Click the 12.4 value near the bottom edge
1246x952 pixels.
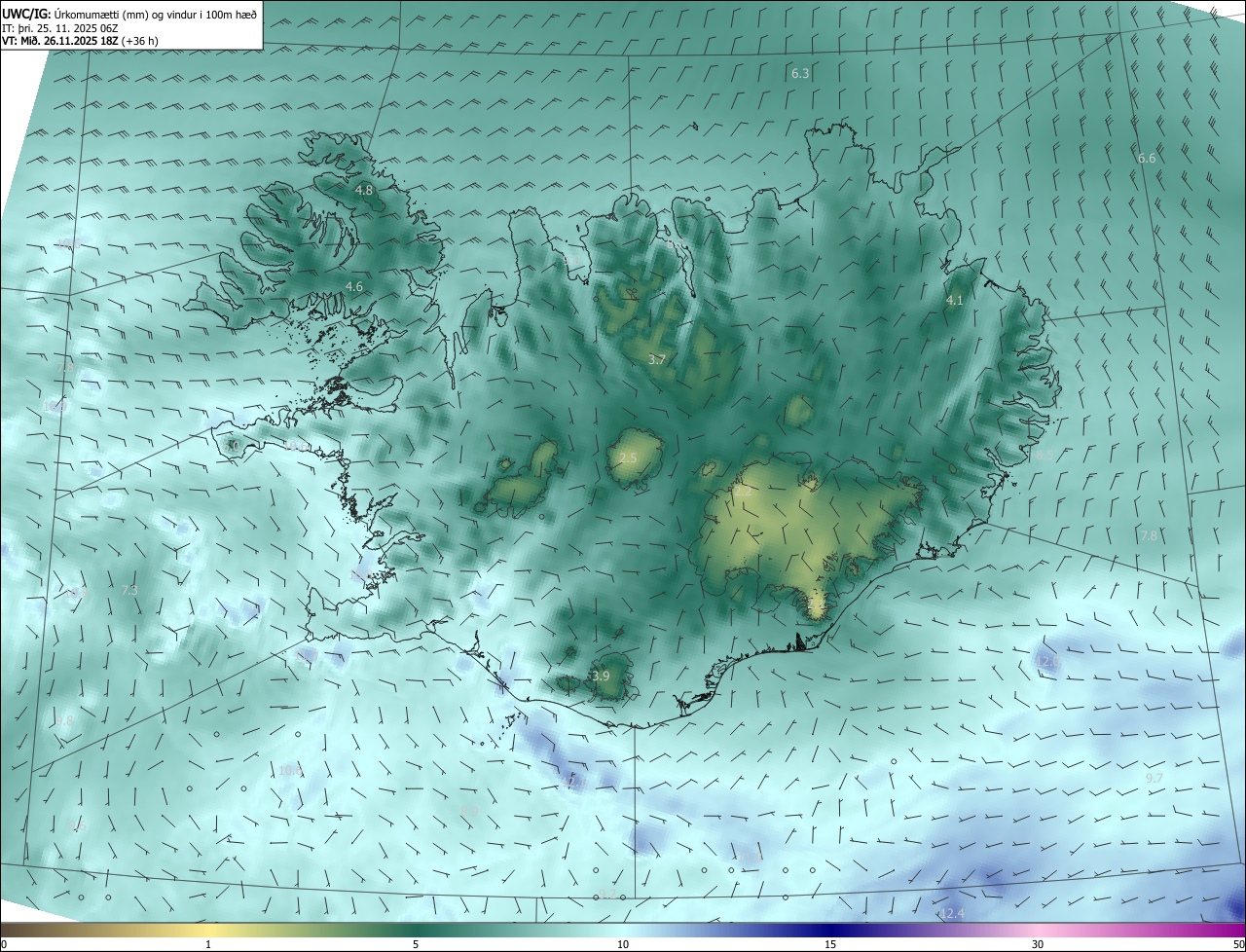952,913
